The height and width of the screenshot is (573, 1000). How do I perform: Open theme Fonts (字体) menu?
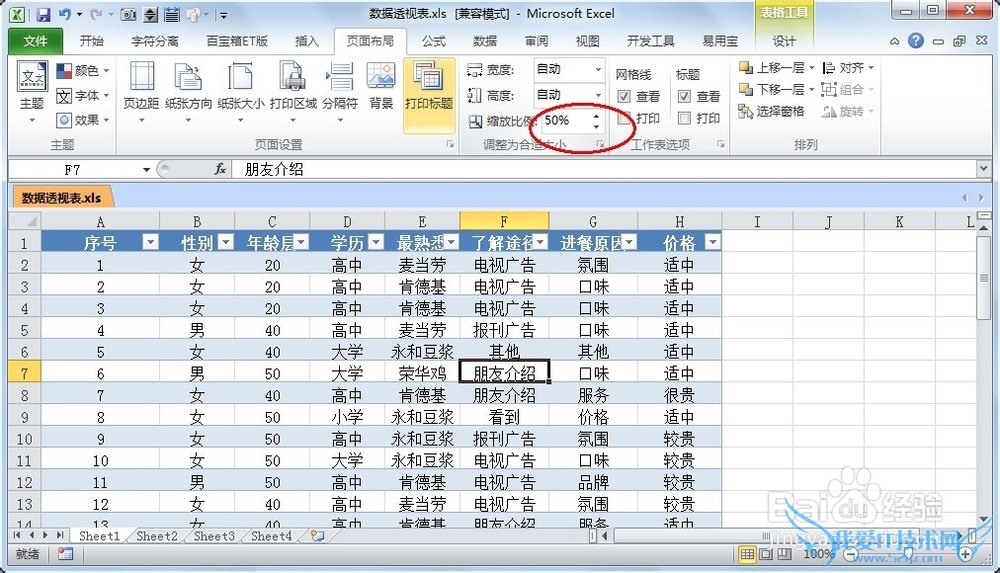point(83,96)
